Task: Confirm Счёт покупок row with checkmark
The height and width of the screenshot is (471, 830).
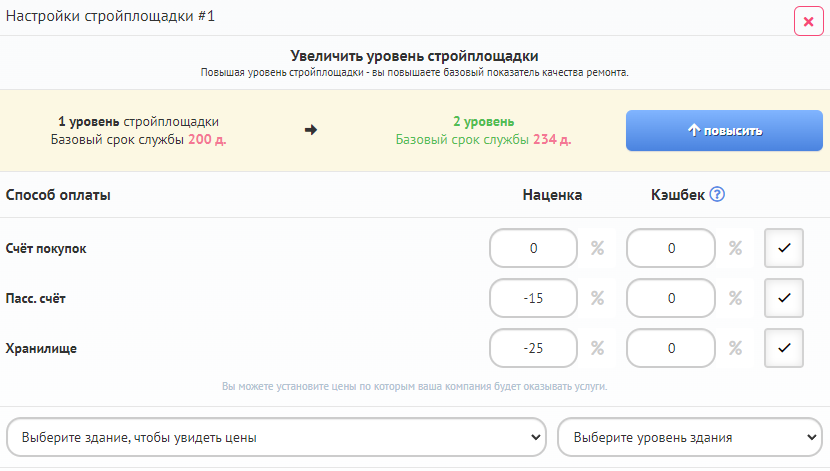Action: point(784,248)
